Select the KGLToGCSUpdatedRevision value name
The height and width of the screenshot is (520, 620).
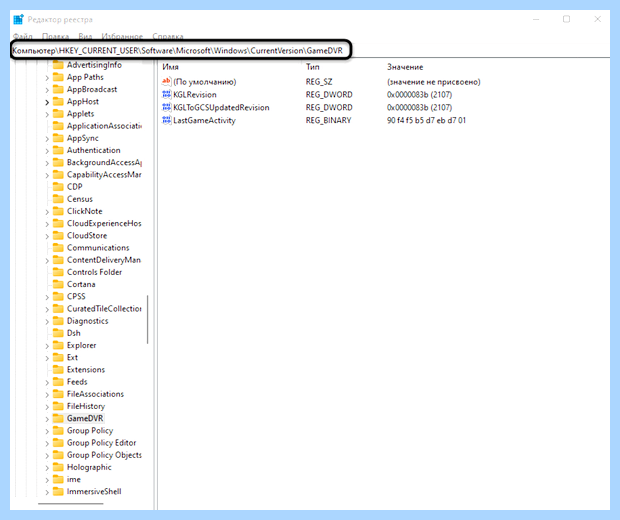tap(221, 107)
